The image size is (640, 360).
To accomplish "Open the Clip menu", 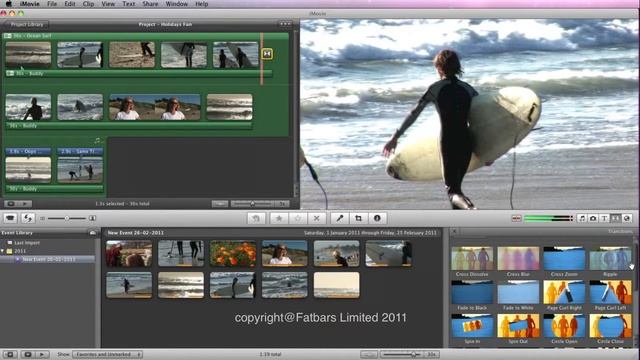I will tap(88, 4).
